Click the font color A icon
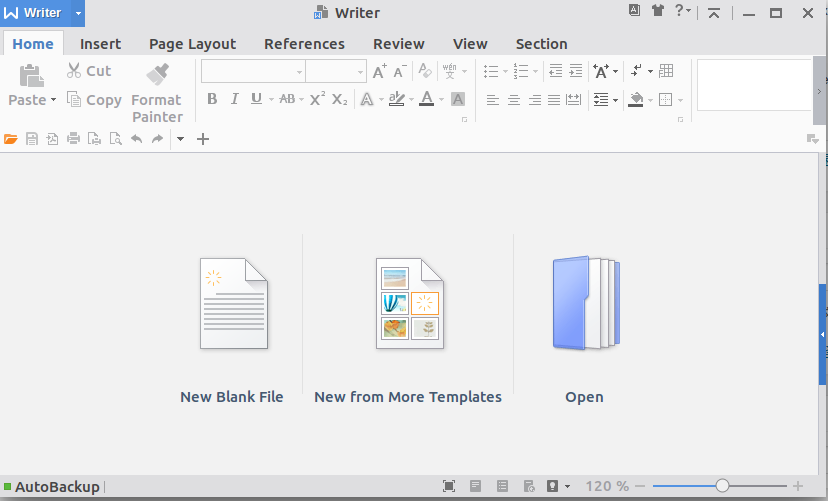 click(x=427, y=99)
